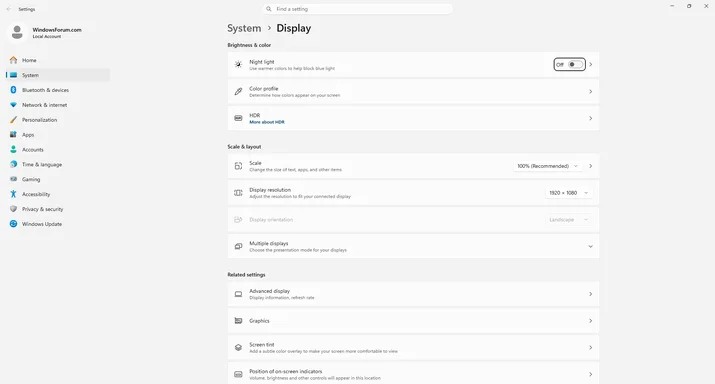Viewport: 715px width, 384px height.
Task: Click the Privacy & security shield icon
Action: click(x=13, y=209)
